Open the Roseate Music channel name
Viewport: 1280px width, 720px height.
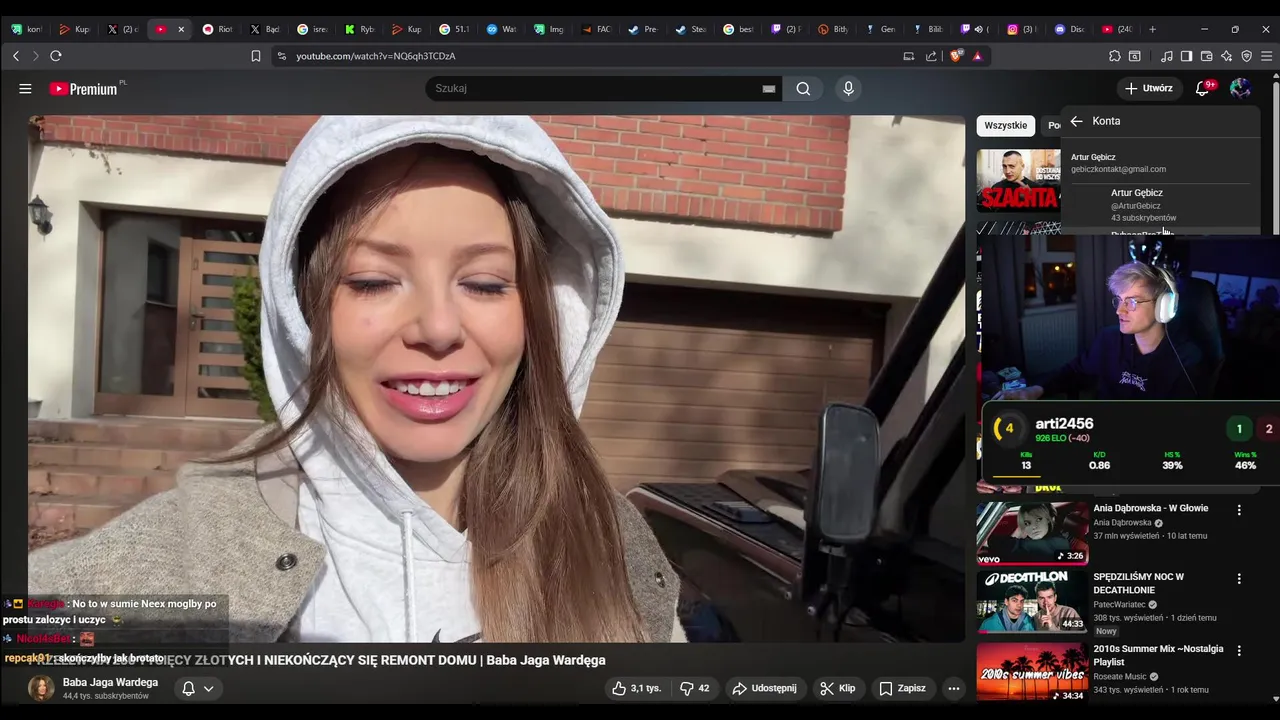(1120, 677)
